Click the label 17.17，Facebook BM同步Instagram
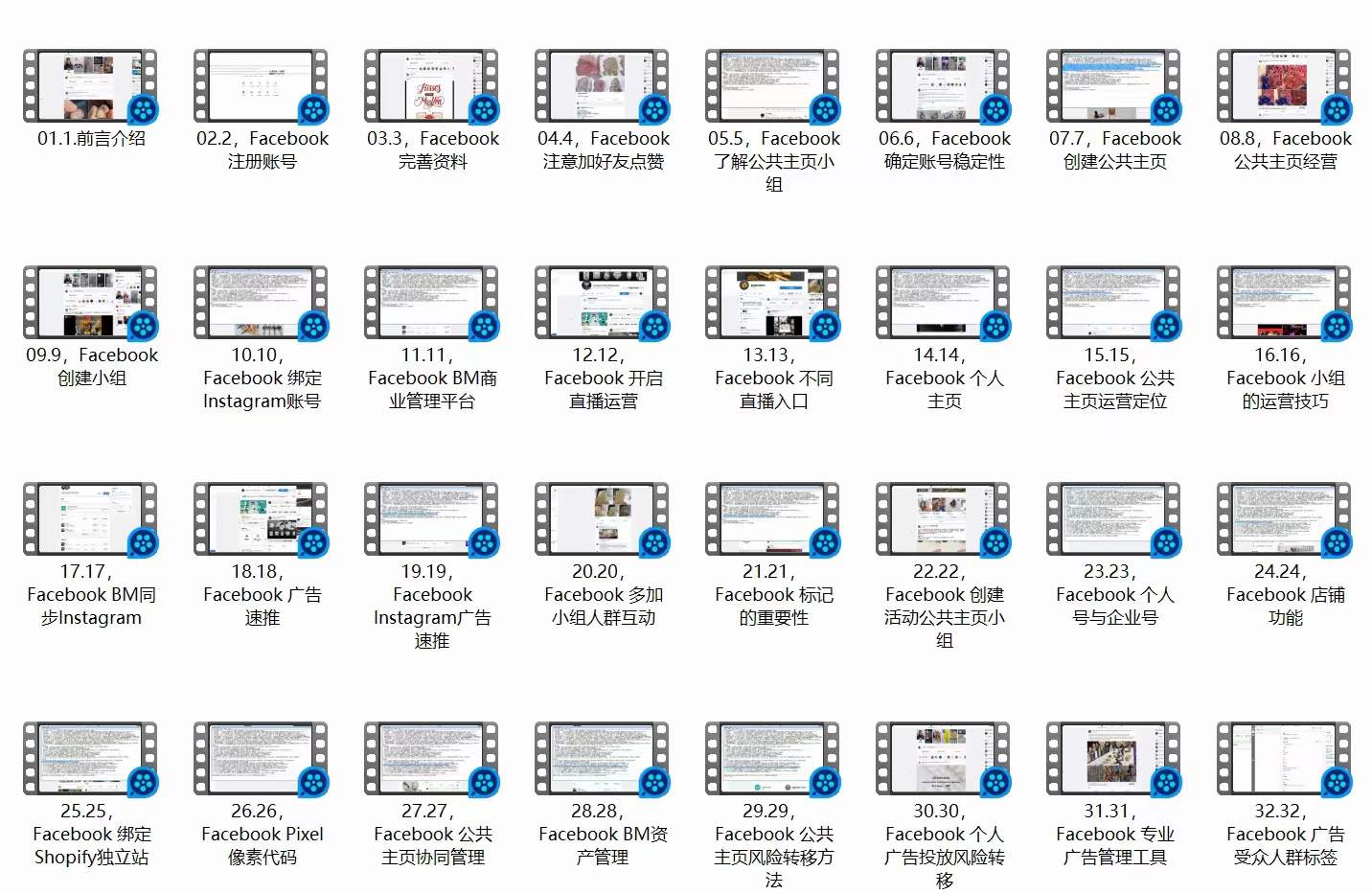 [x=91, y=595]
